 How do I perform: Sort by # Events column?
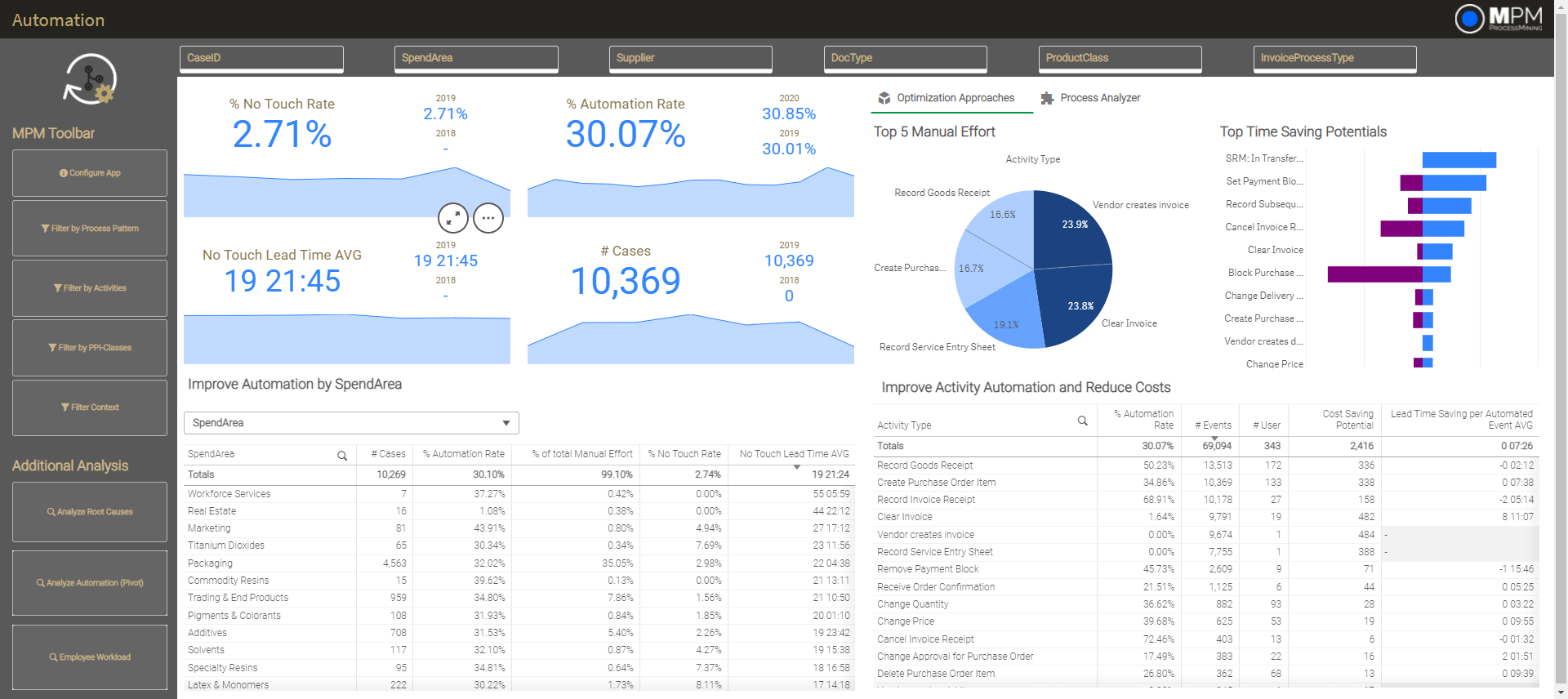click(x=1213, y=425)
